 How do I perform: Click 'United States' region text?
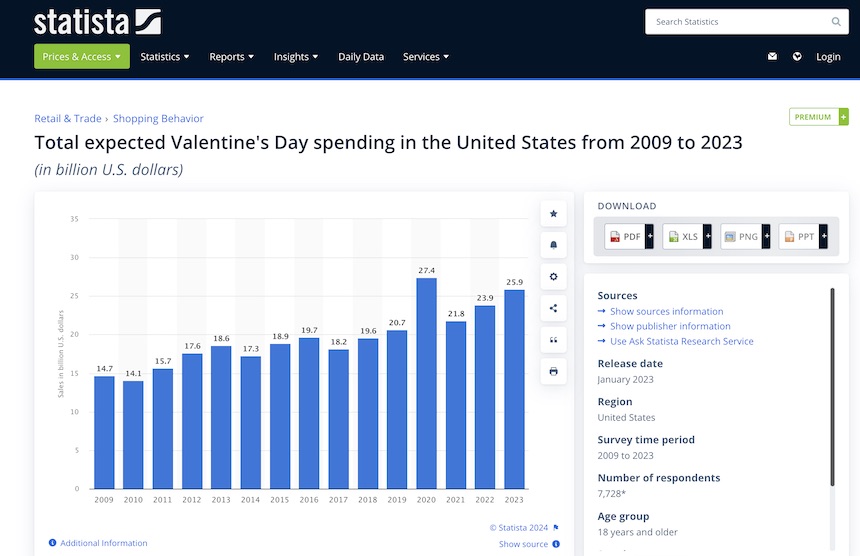(x=626, y=417)
